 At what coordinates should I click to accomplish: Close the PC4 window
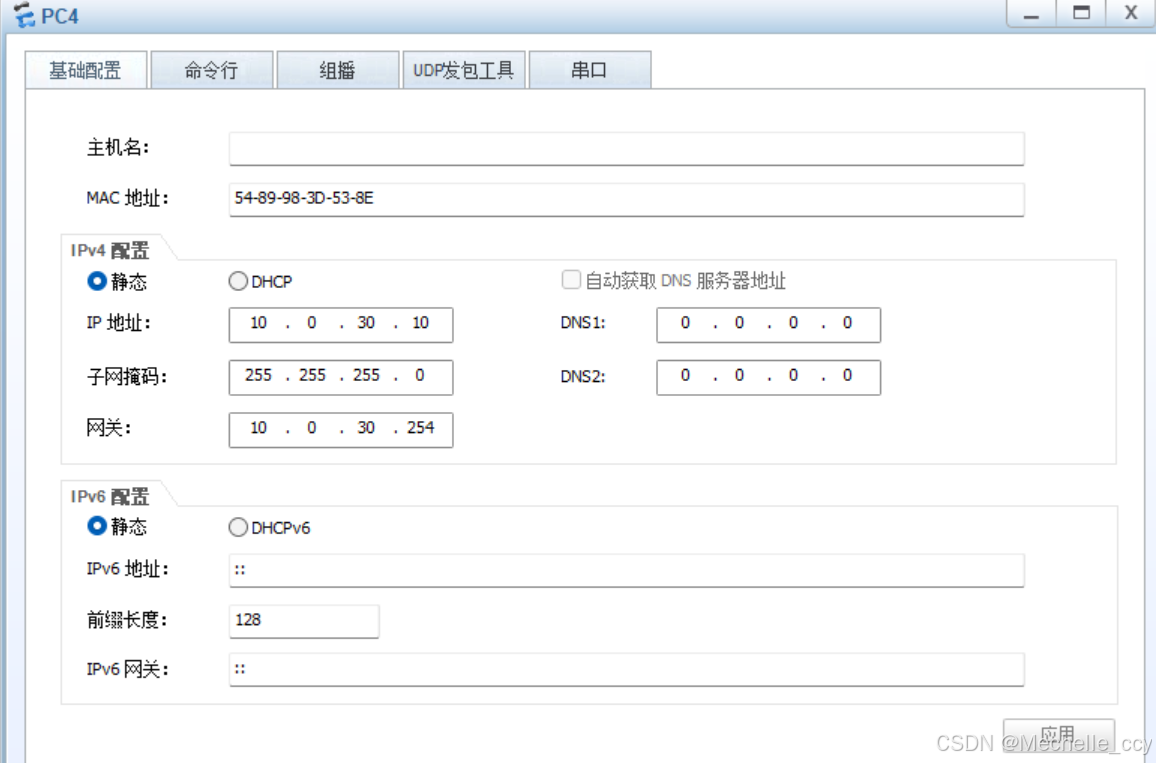pos(1130,13)
